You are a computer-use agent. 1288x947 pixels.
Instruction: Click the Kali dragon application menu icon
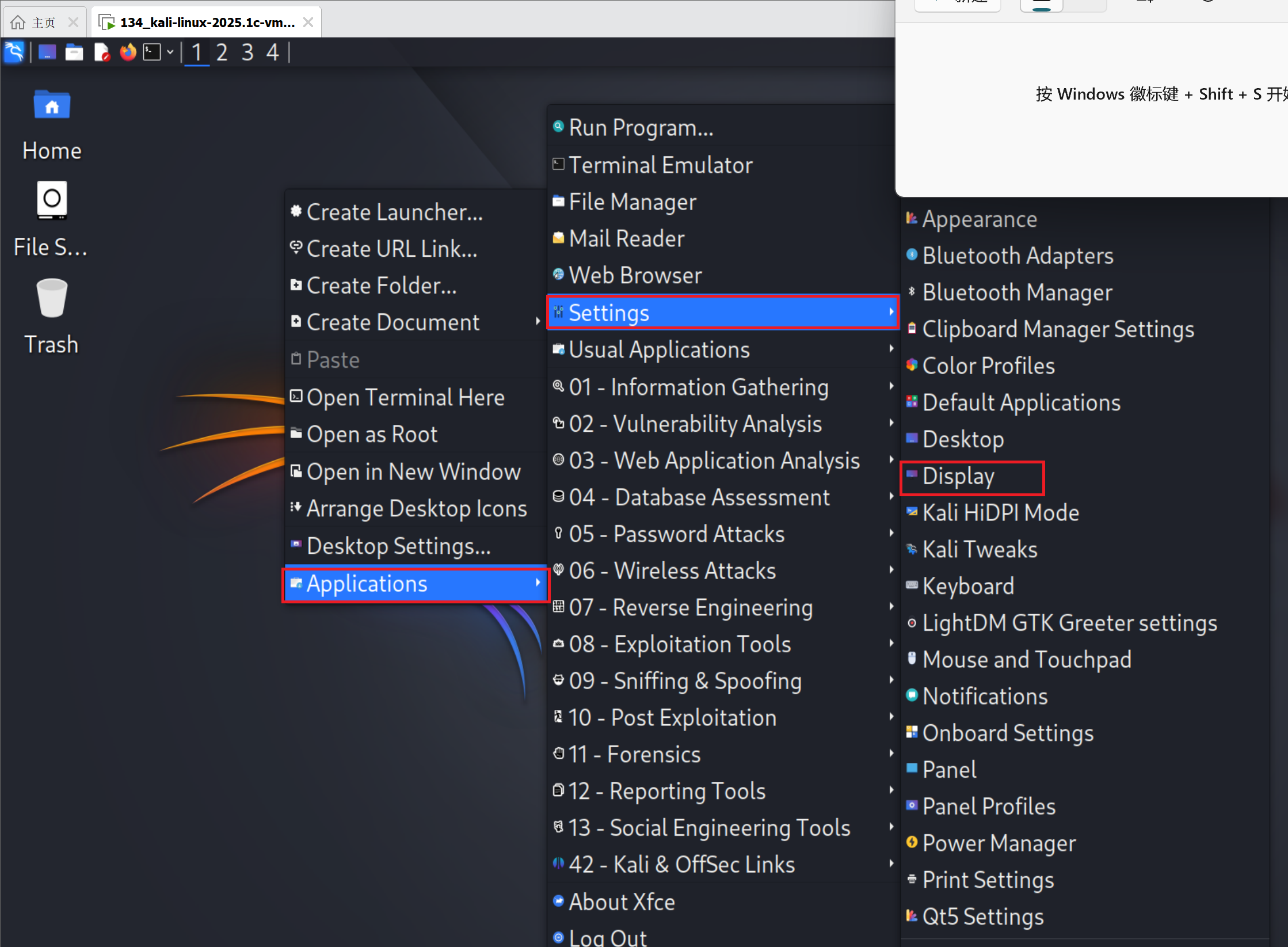click(x=14, y=52)
